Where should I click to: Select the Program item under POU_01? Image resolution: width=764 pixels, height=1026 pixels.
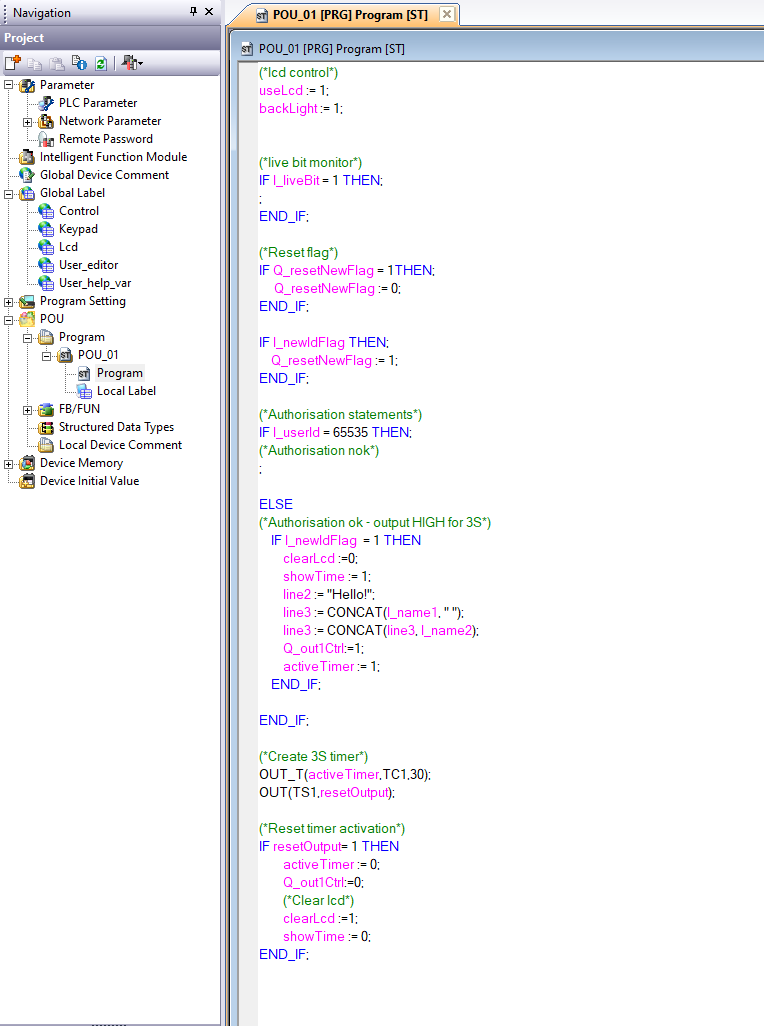(x=120, y=373)
